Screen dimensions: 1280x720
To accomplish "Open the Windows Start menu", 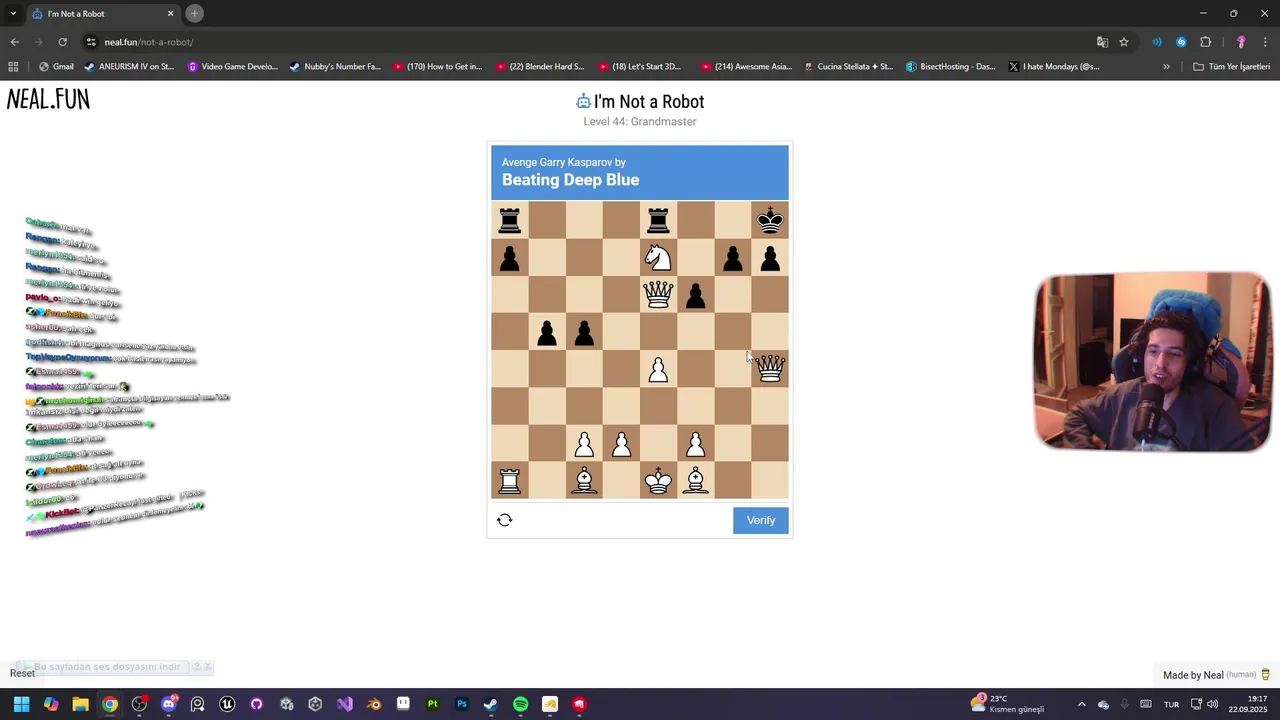I will coord(21,704).
